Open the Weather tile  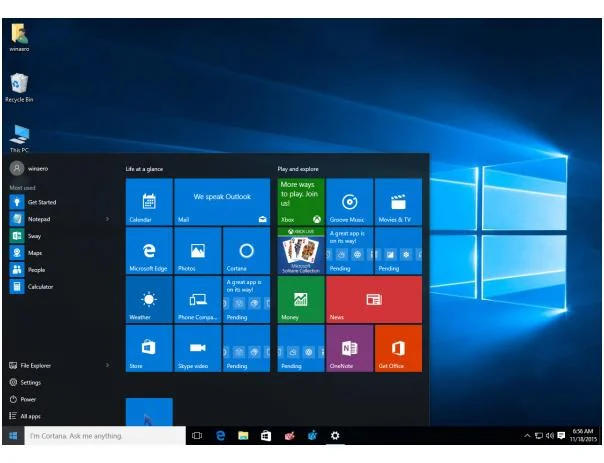(149, 299)
